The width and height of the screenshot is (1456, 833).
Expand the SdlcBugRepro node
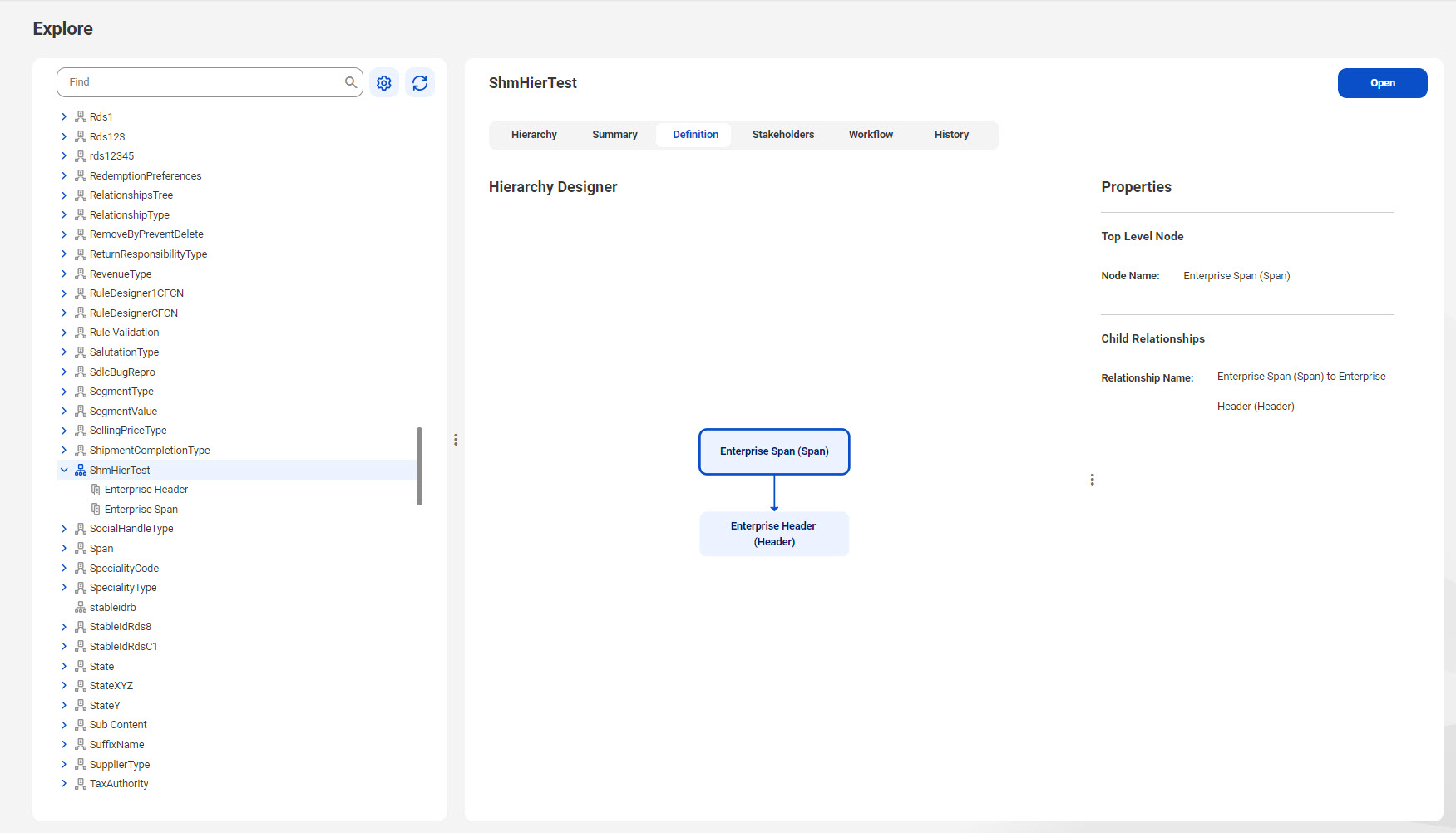click(x=64, y=372)
